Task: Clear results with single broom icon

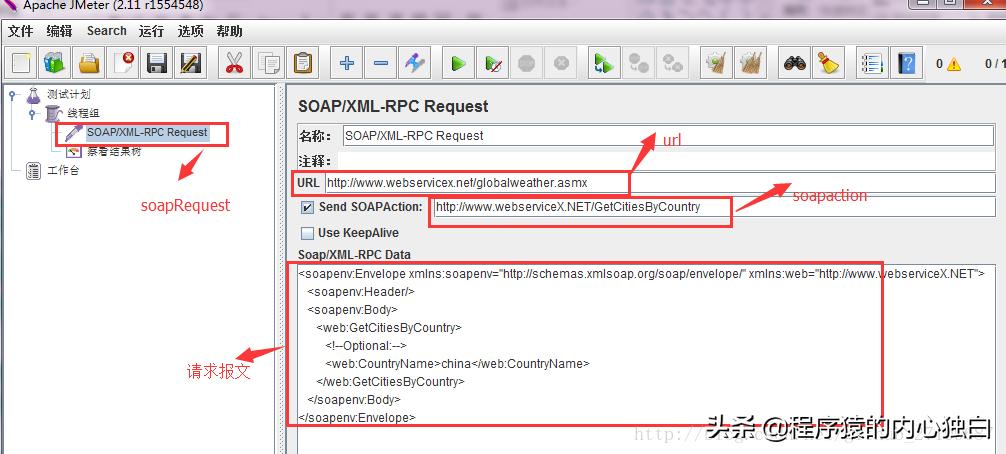Action: coord(715,63)
